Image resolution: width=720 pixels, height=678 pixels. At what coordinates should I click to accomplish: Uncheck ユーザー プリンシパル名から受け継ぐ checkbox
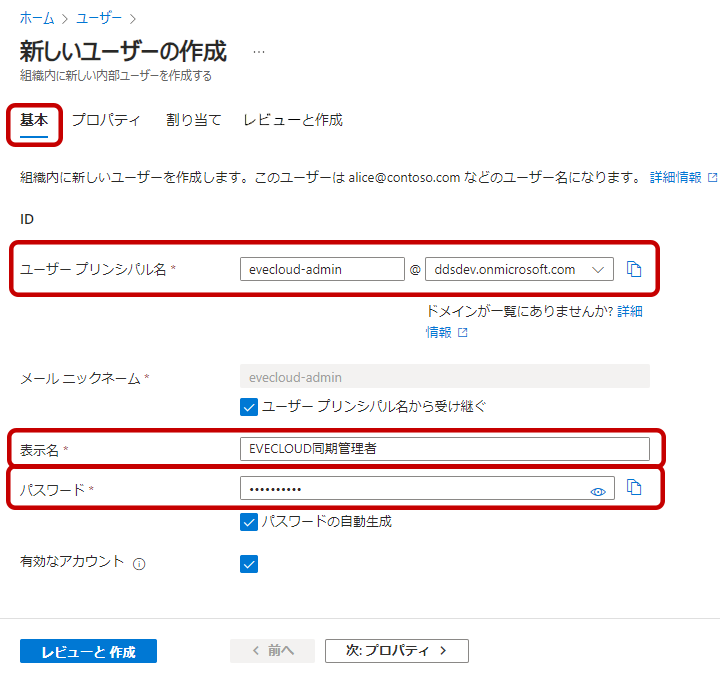[x=249, y=406]
